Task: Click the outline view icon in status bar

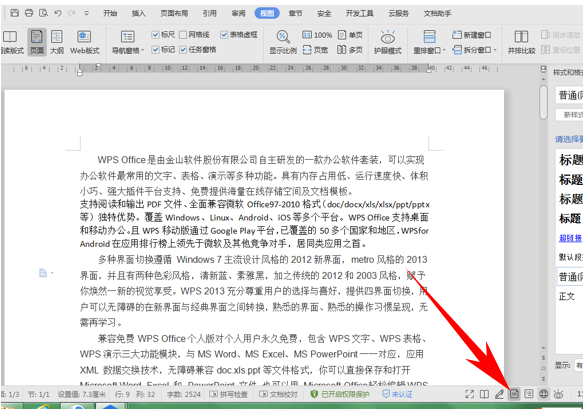Action: (x=529, y=394)
